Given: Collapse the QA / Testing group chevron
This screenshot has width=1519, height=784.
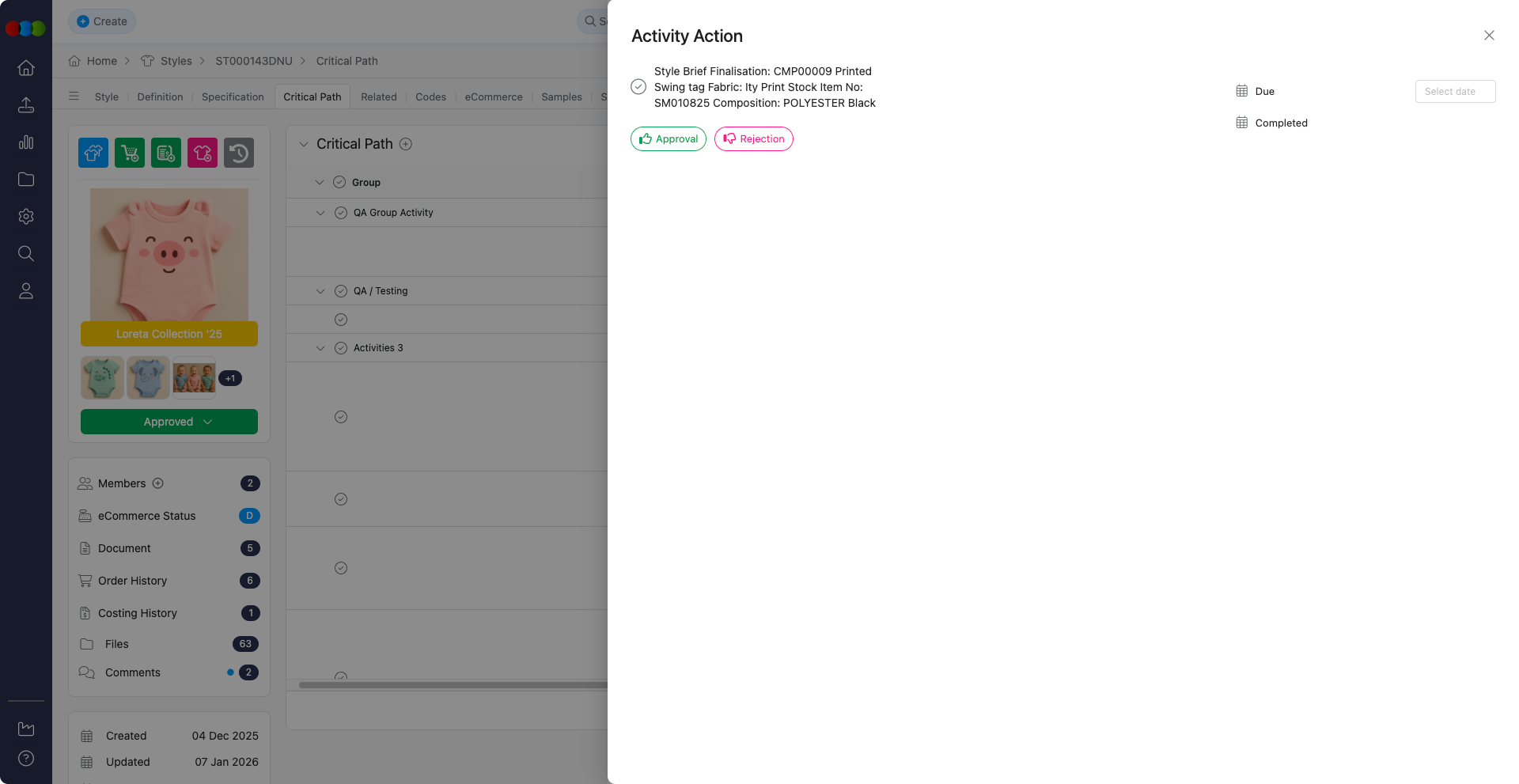Looking at the screenshot, I should [x=320, y=291].
